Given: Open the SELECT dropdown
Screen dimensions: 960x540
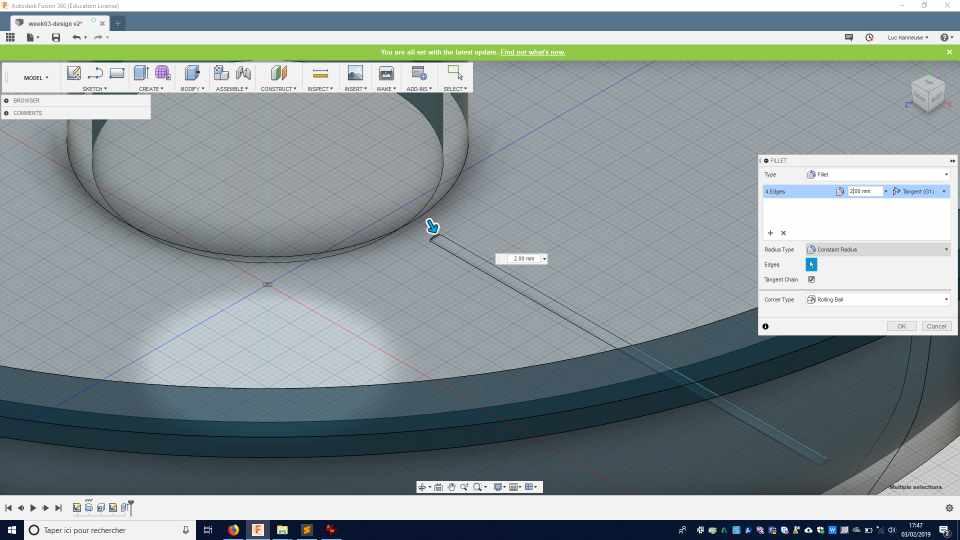Looking at the screenshot, I should point(456,89).
